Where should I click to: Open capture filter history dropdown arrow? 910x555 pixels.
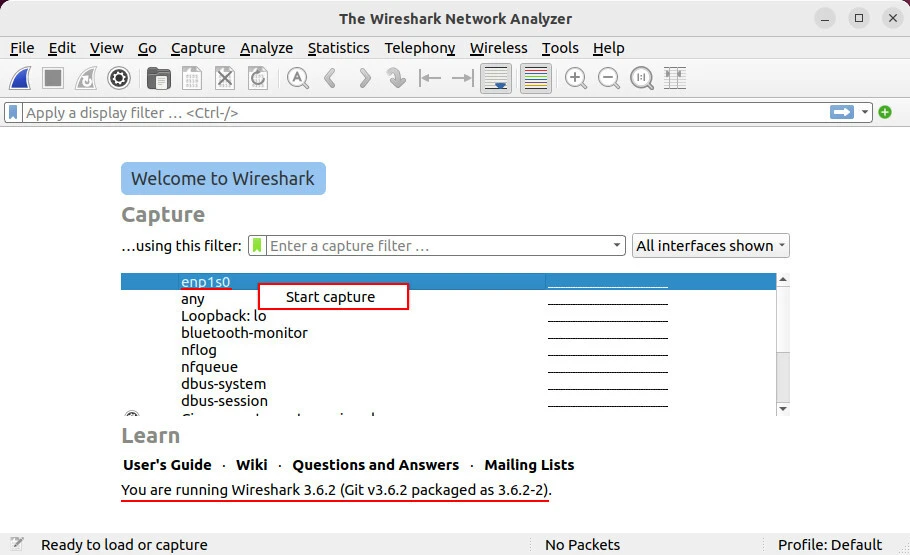pyautogui.click(x=616, y=246)
